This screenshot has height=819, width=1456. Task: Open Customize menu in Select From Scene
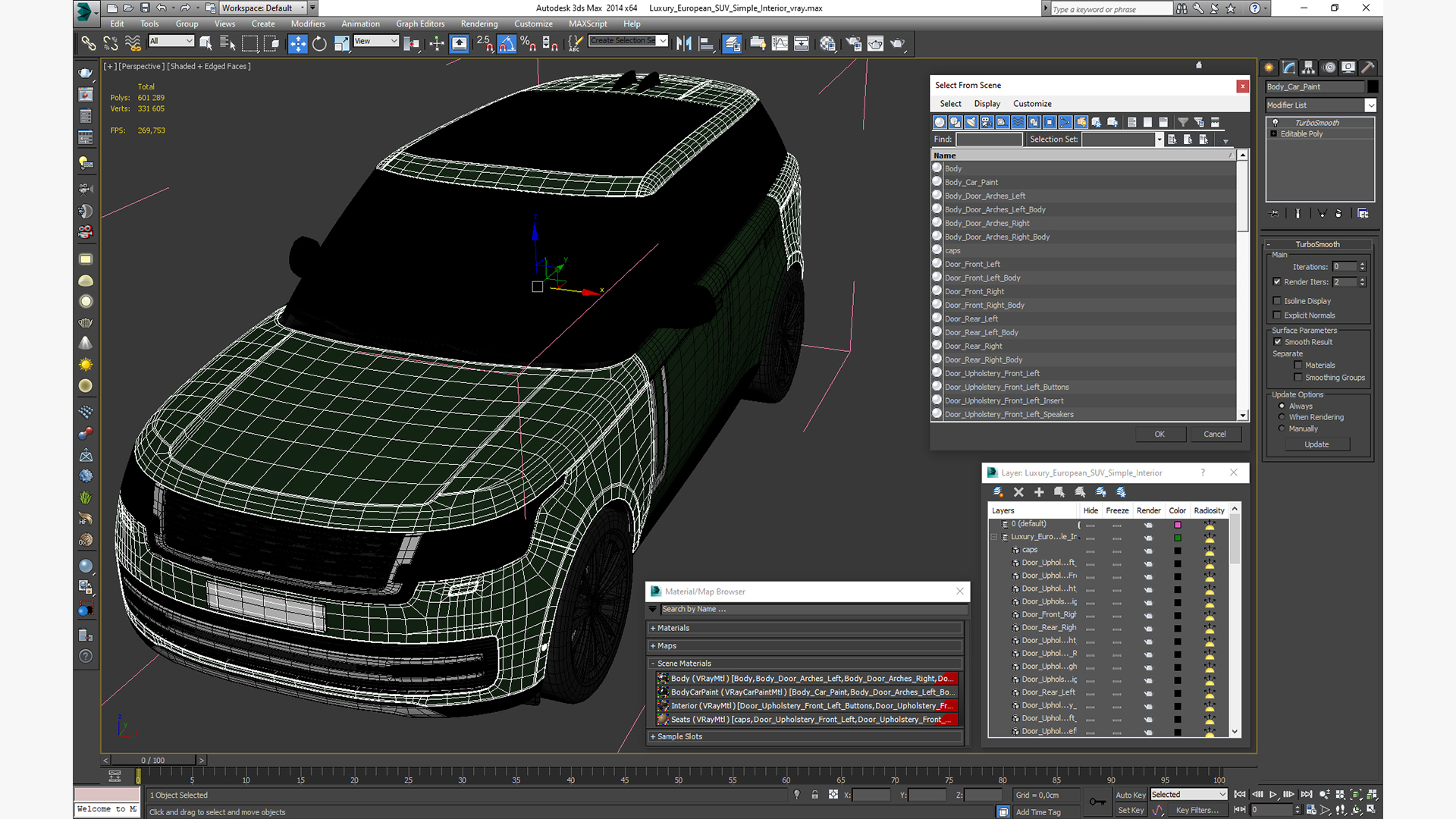1032,104
